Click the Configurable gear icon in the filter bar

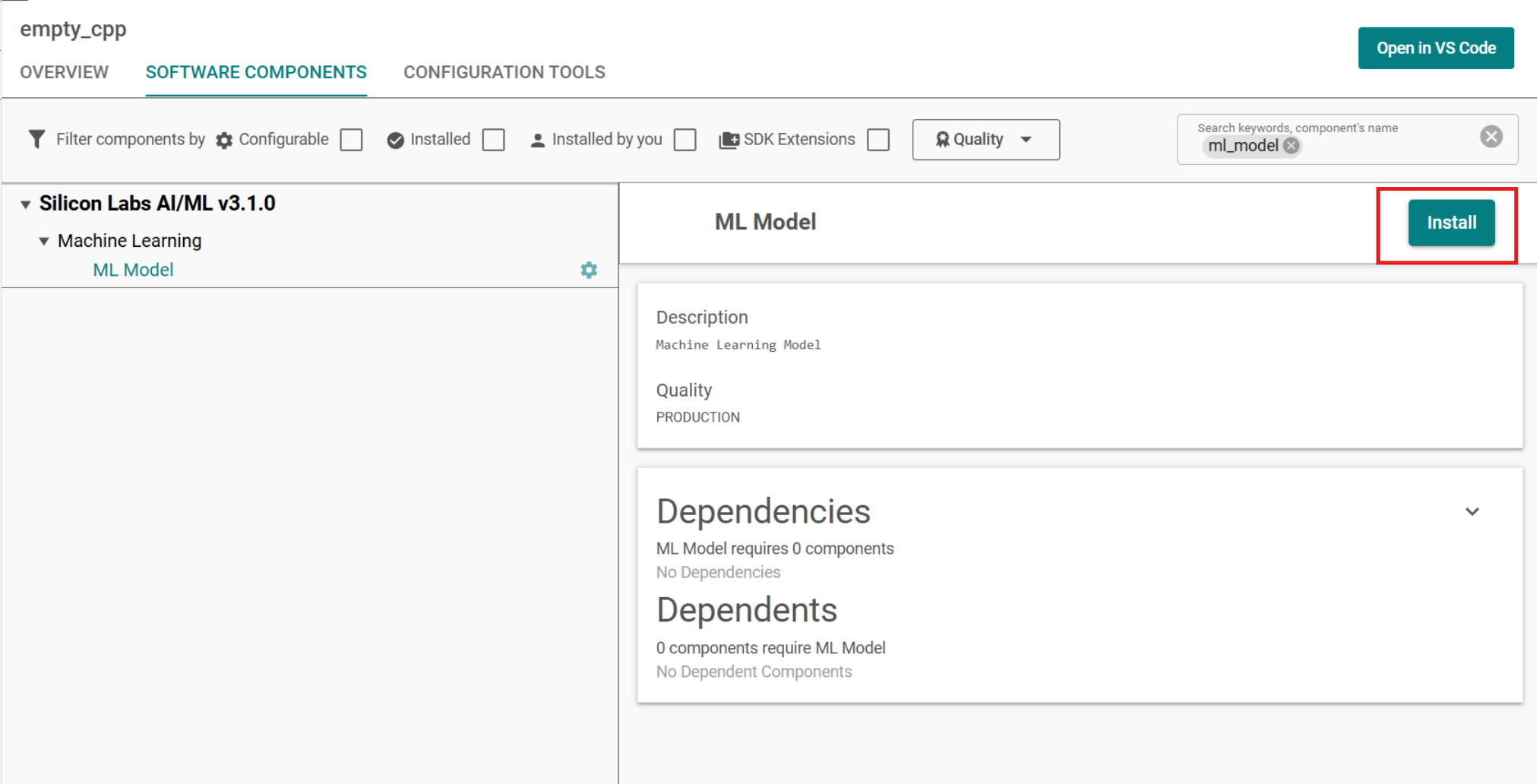224,141
